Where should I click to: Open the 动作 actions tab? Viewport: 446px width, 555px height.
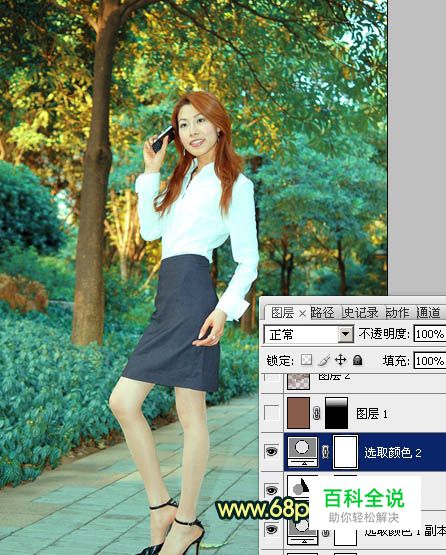(397, 313)
